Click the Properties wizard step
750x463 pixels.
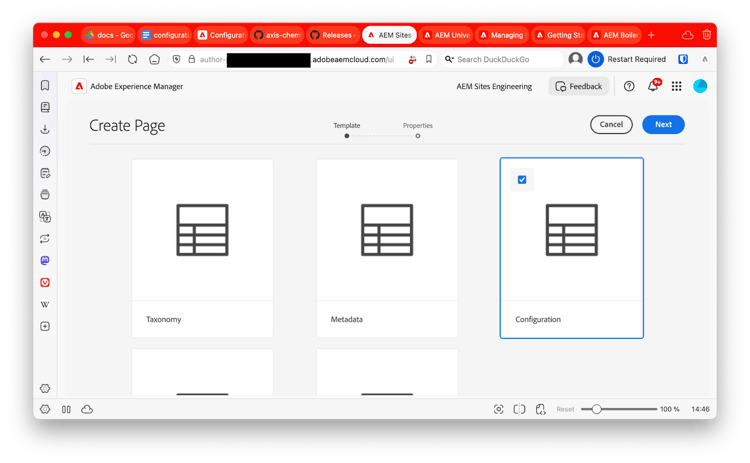point(418,130)
